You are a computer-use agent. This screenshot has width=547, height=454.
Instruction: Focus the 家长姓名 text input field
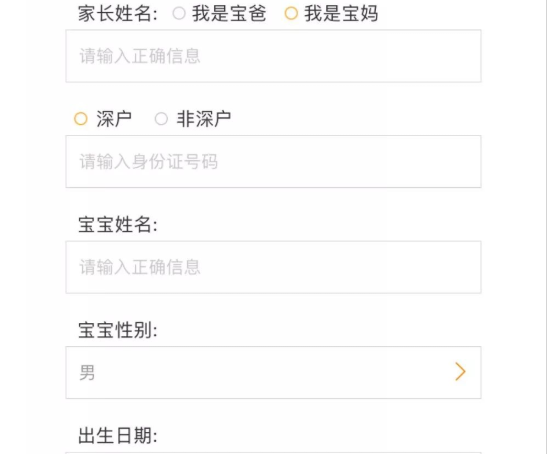coord(274,56)
